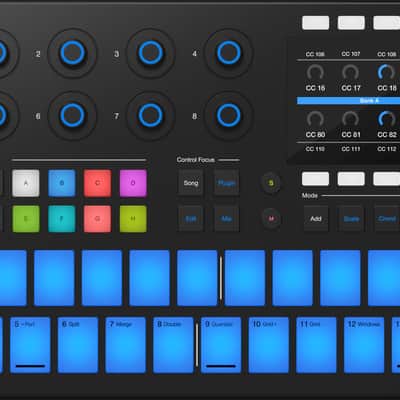Click the CC 112 label
The width and height of the screenshot is (400, 400).
click(x=387, y=149)
